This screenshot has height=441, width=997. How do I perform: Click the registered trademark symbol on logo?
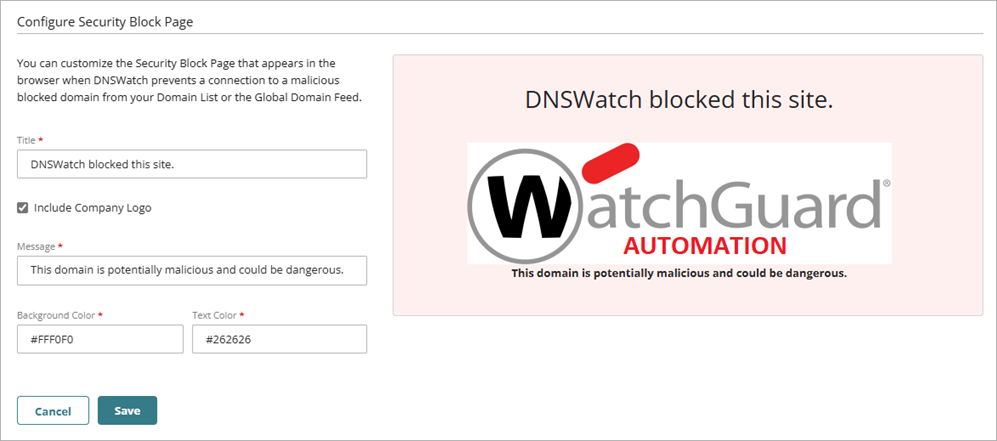point(886,182)
